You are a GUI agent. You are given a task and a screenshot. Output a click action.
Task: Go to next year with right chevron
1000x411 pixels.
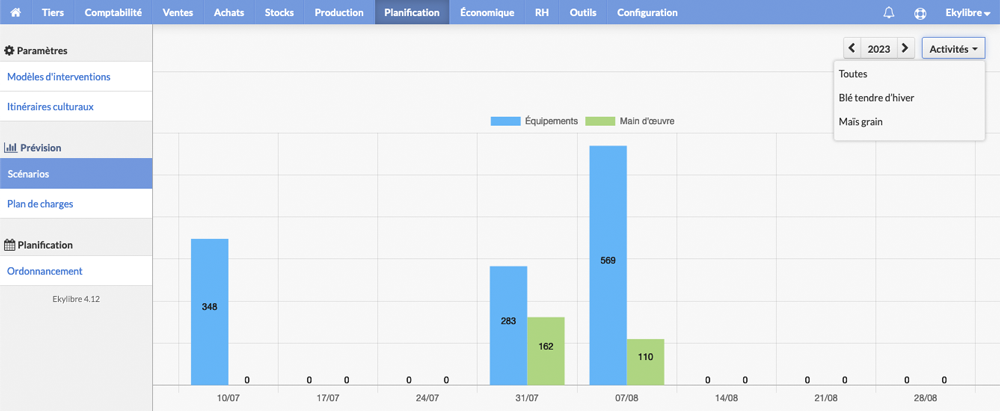pyautogui.click(x=906, y=49)
